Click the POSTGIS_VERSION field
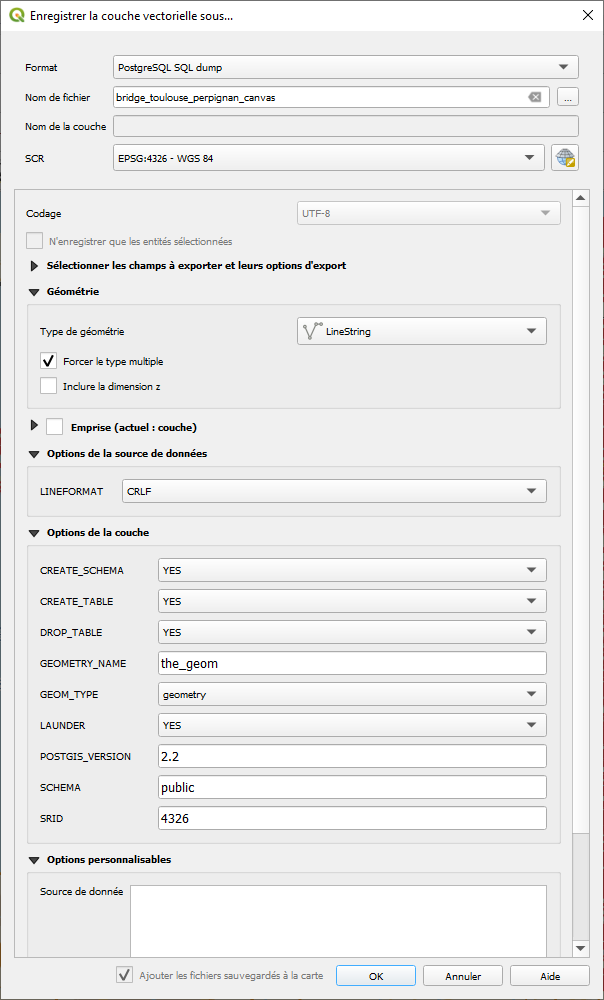Screen dimensions: 604x1000 pos(352,756)
